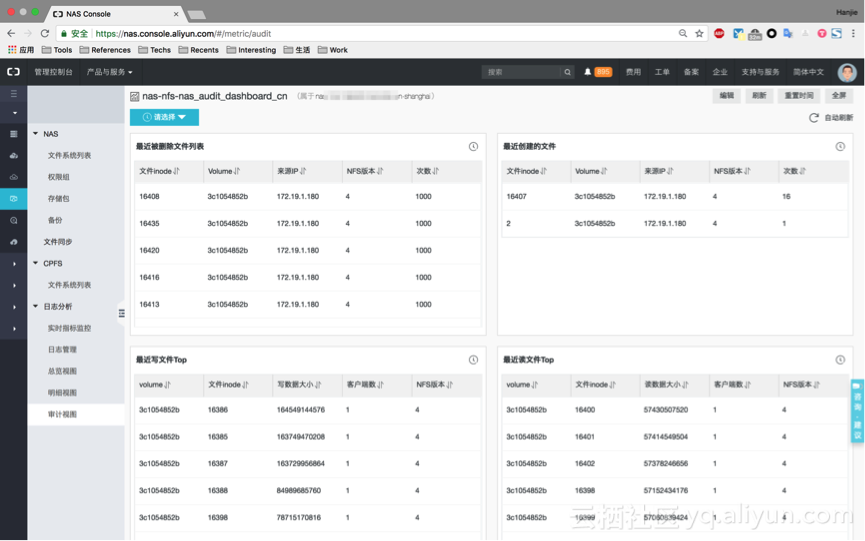Click the Google Translate extension icon
Viewport: 865px width, 541px height.
[x=788, y=34]
